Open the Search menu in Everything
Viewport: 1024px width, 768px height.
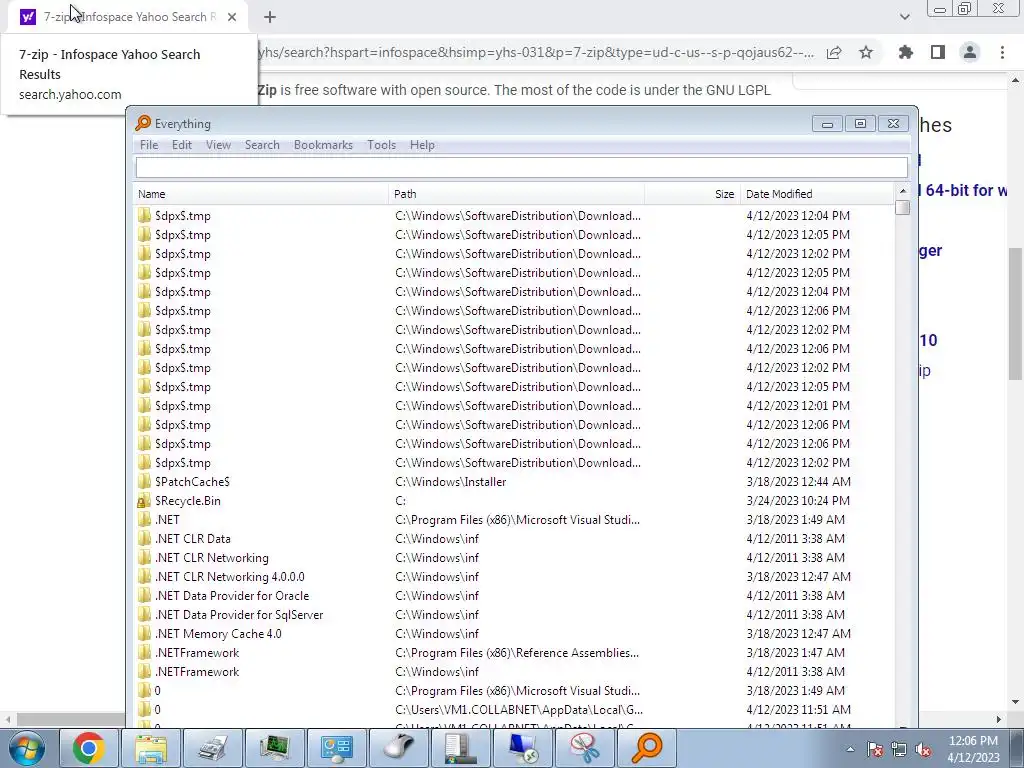coord(262,145)
